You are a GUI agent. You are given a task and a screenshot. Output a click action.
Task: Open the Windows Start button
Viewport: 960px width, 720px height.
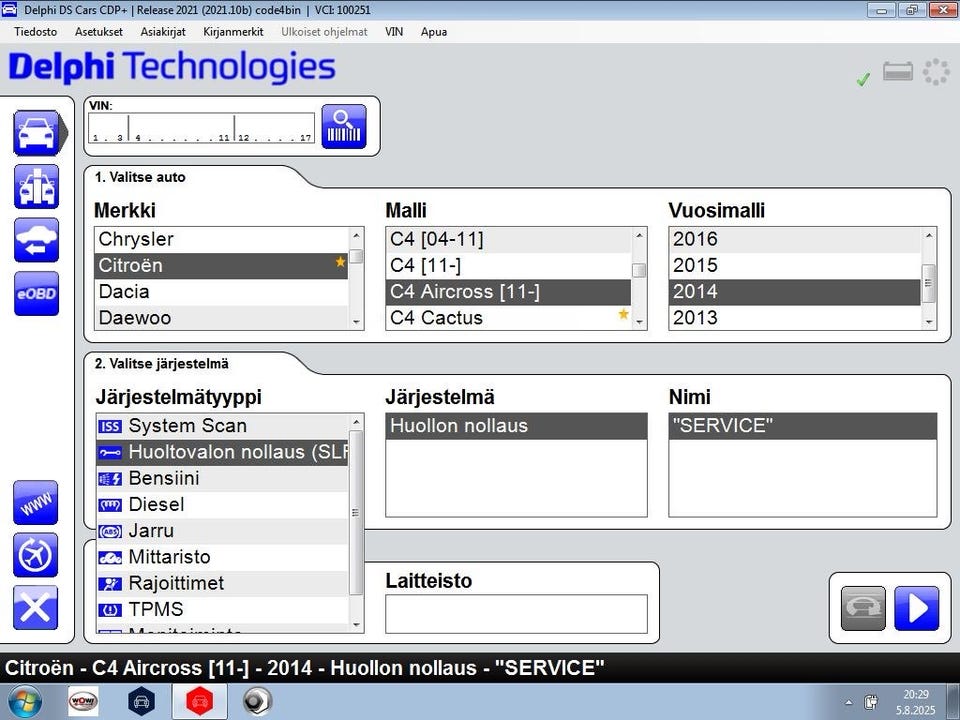coord(24,702)
